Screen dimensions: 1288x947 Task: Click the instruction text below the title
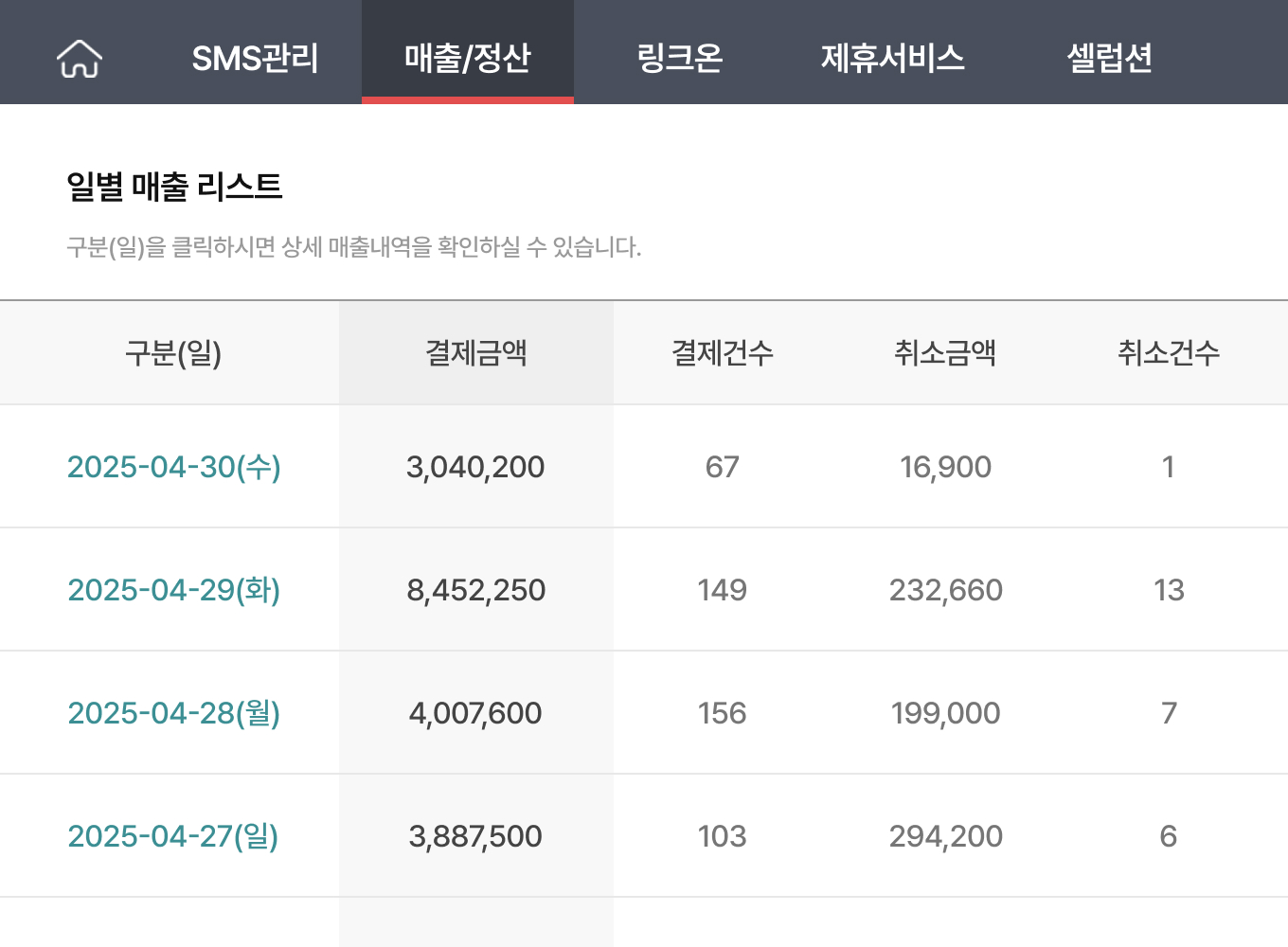pos(354,248)
